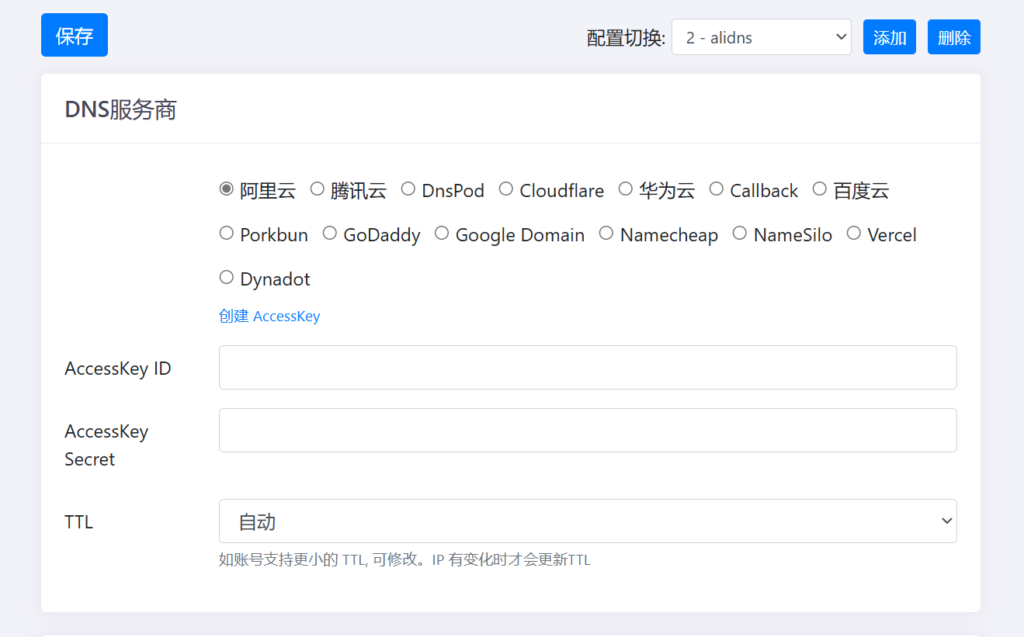Select the 华为云 radio button
This screenshot has height=637, width=1024.
[626, 189]
